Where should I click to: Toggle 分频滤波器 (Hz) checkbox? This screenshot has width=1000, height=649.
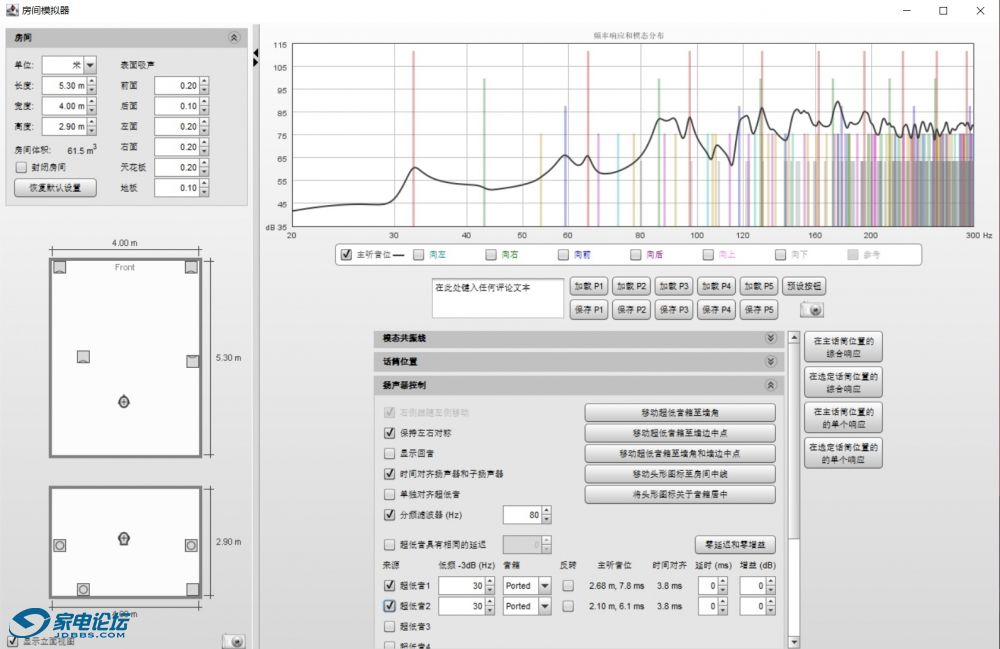tap(389, 514)
